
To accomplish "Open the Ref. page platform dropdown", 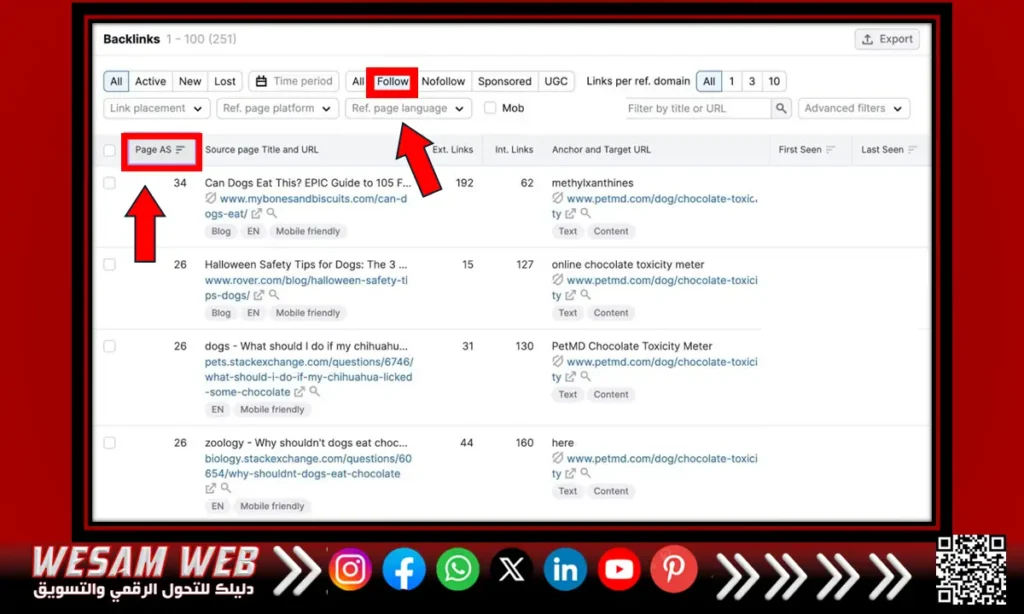I will point(276,108).
